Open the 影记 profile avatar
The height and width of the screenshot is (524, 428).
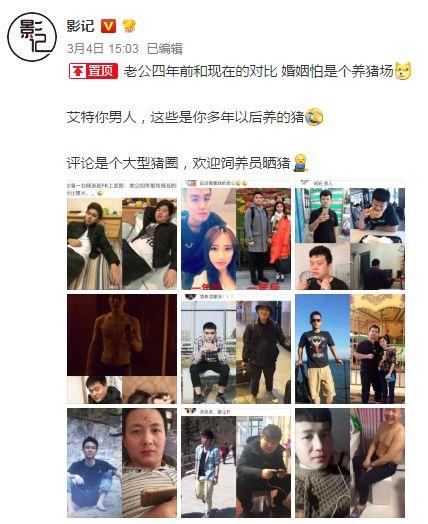(32, 36)
